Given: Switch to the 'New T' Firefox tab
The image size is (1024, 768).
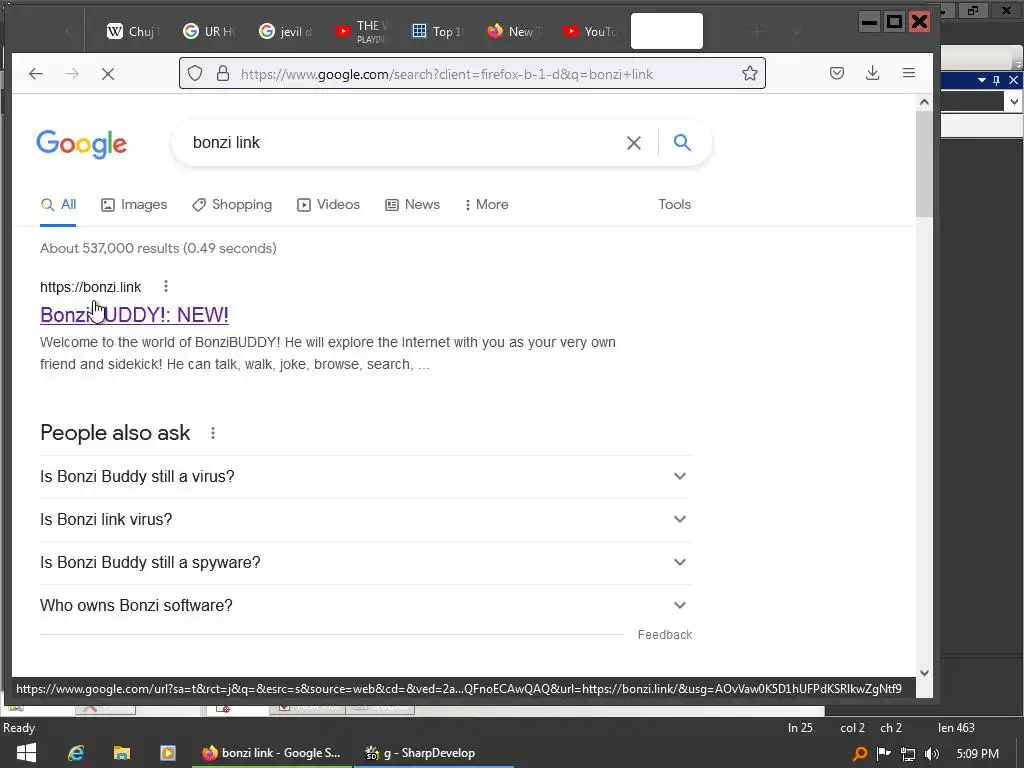Looking at the screenshot, I should (515, 31).
